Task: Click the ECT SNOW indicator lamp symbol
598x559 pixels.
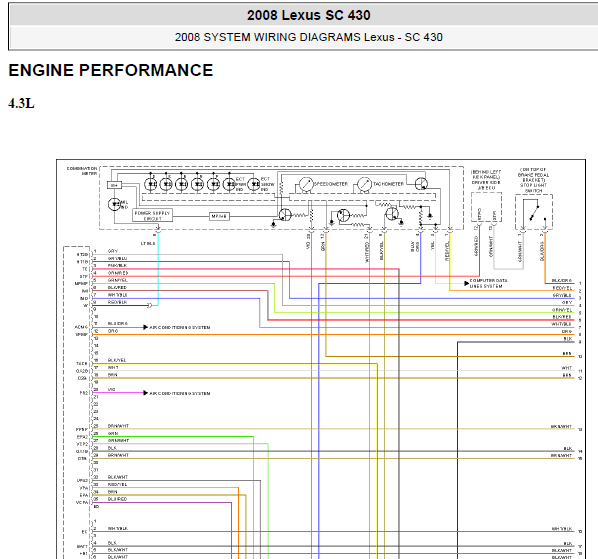Action: click(x=254, y=184)
